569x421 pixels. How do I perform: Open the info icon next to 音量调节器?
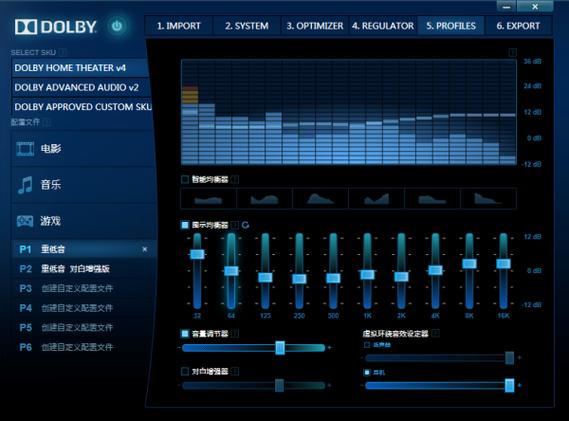235,333
